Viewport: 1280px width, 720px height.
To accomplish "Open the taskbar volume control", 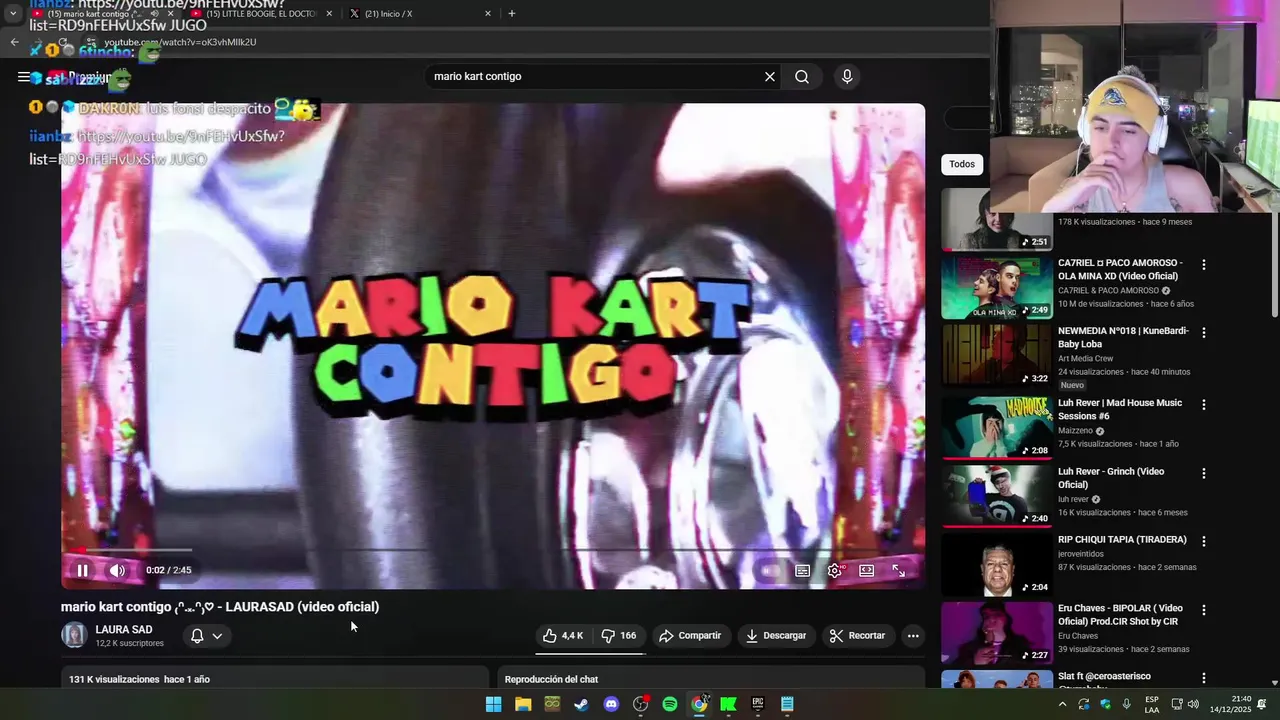I will pos(1193,704).
